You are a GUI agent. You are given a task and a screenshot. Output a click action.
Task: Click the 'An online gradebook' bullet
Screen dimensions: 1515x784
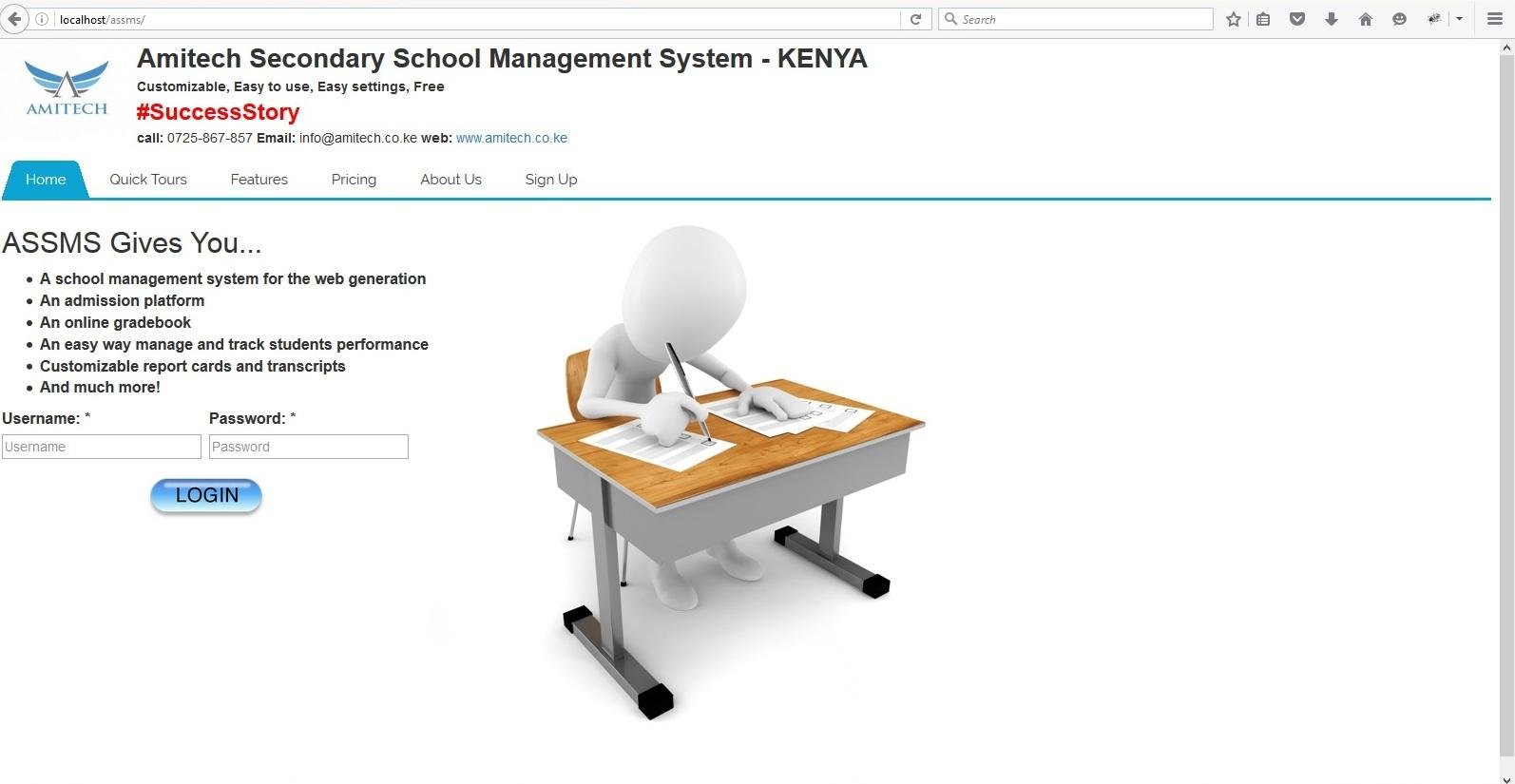(115, 322)
